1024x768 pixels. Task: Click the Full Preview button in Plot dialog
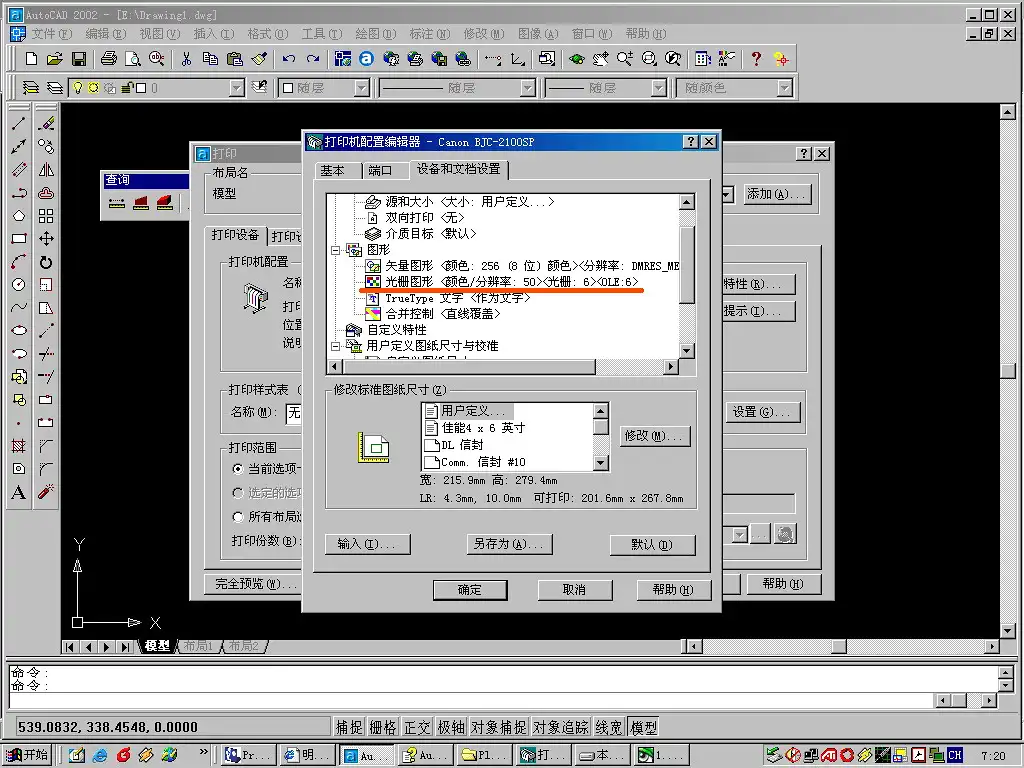(255, 583)
